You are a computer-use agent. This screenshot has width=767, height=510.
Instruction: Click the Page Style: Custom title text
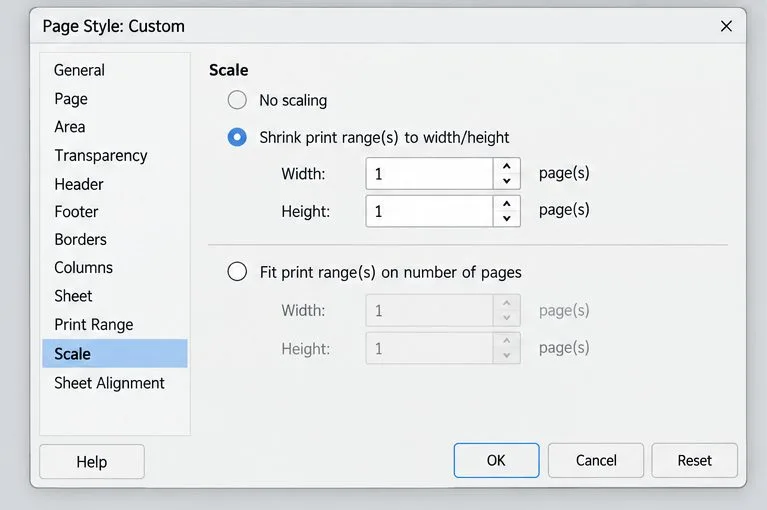pos(113,26)
